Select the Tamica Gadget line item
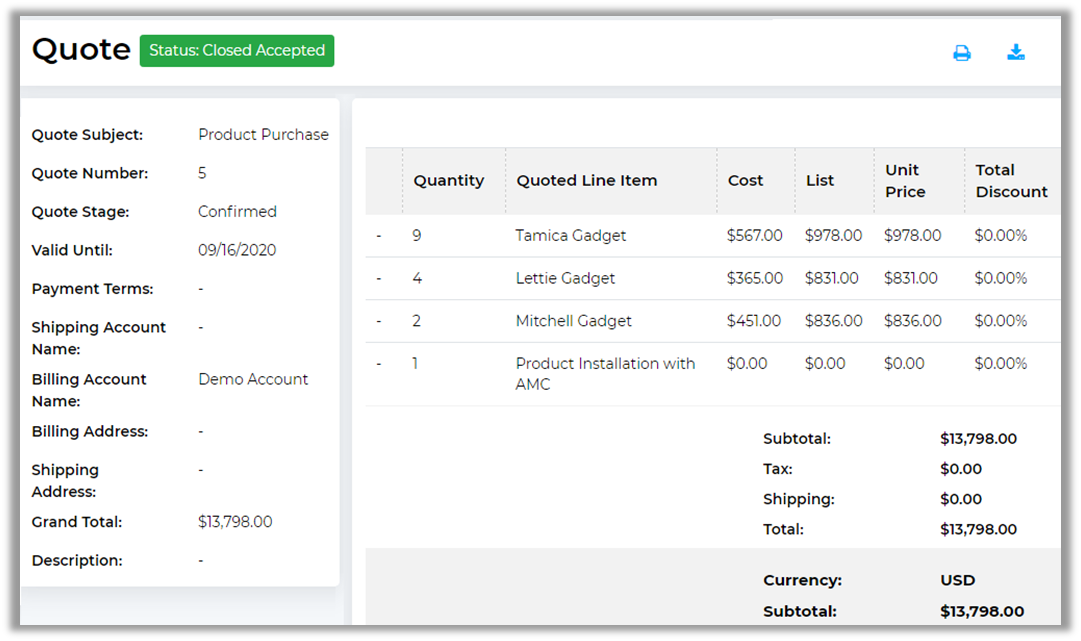The image size is (1081, 641). 570,236
